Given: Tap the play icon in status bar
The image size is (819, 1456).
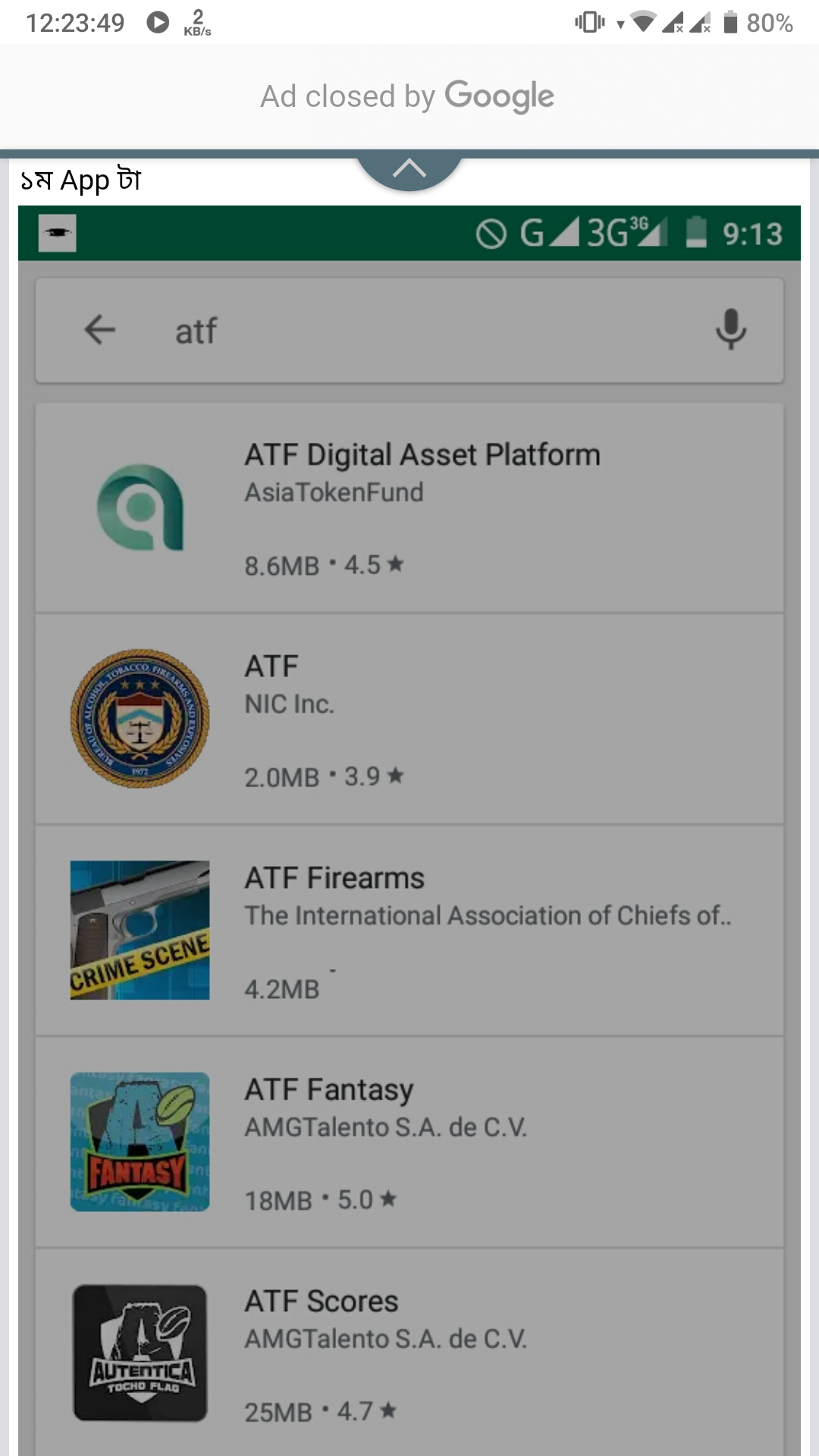Looking at the screenshot, I should pyautogui.click(x=158, y=22).
